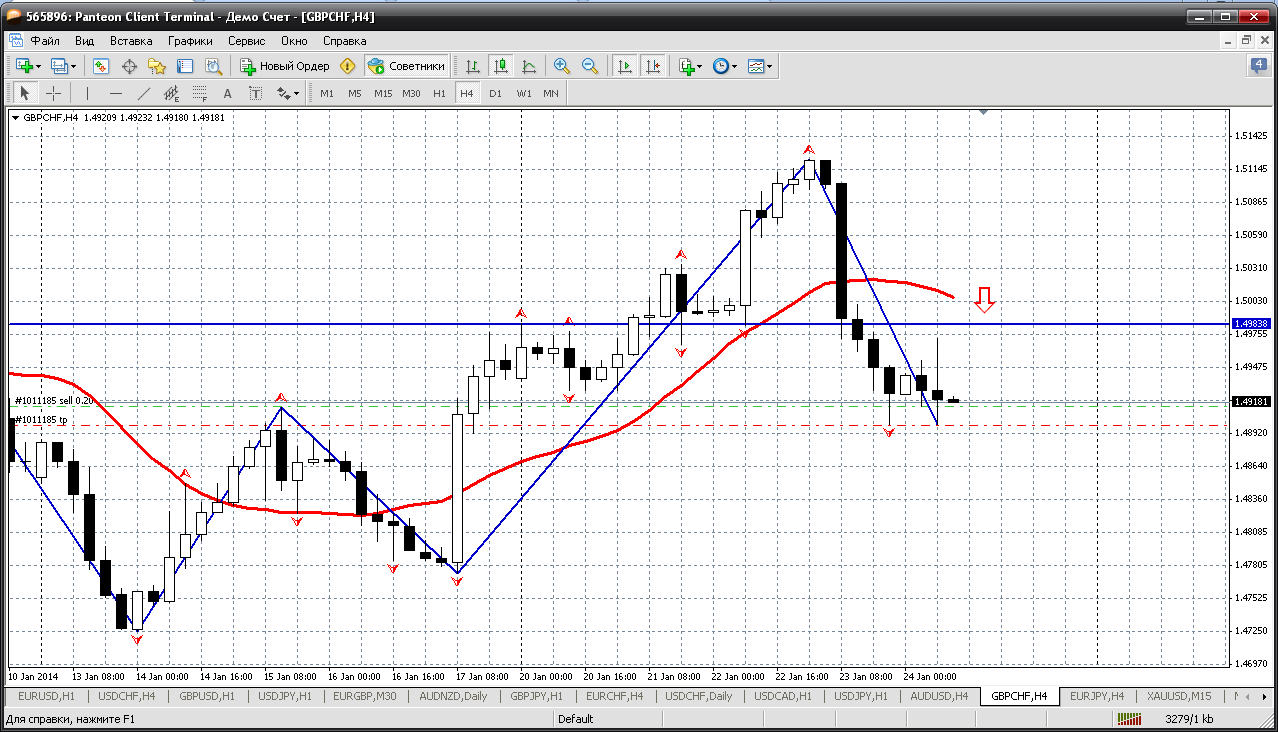Switch timeframe to W1

pos(524,93)
